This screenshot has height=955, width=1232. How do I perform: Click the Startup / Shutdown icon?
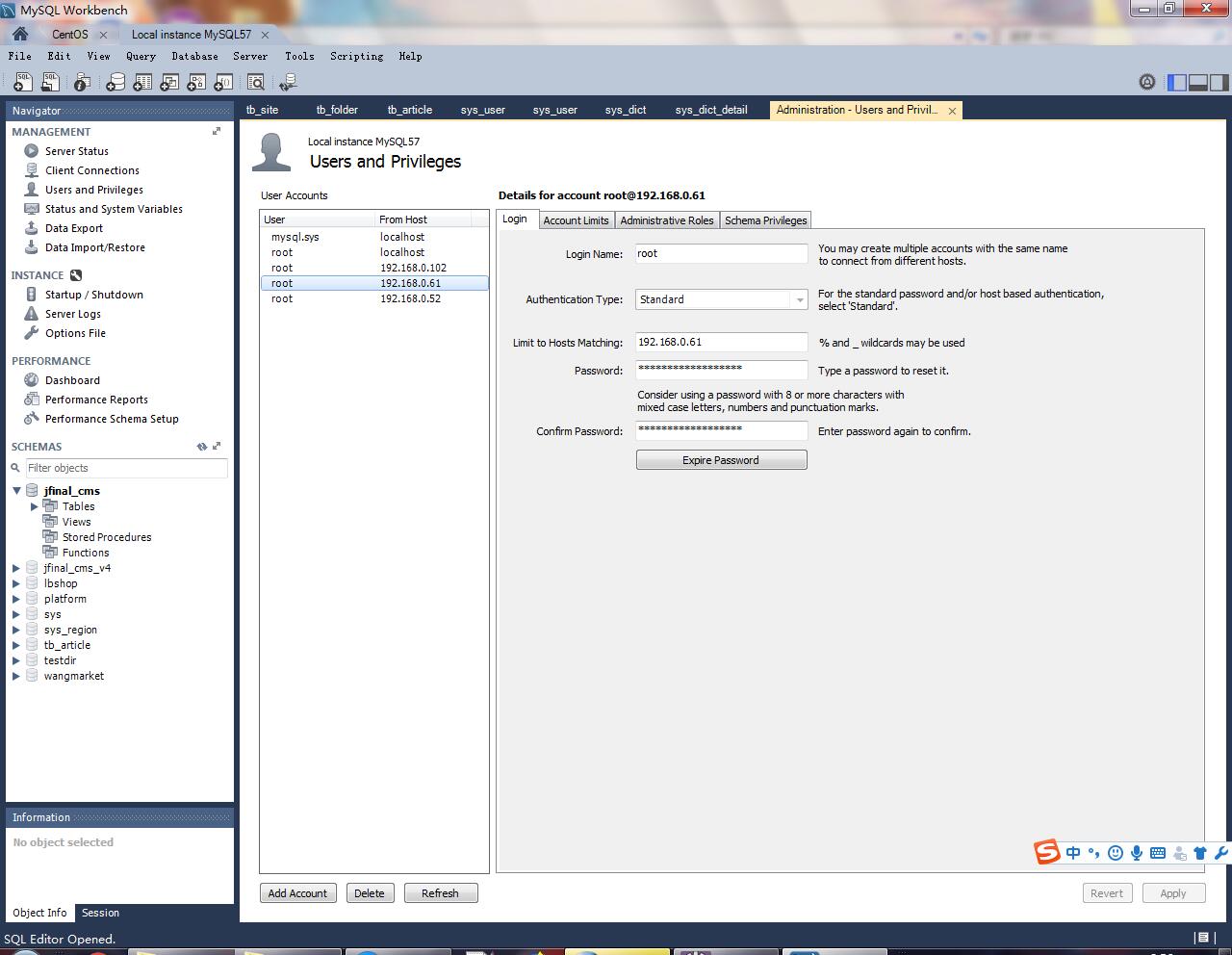(32, 295)
